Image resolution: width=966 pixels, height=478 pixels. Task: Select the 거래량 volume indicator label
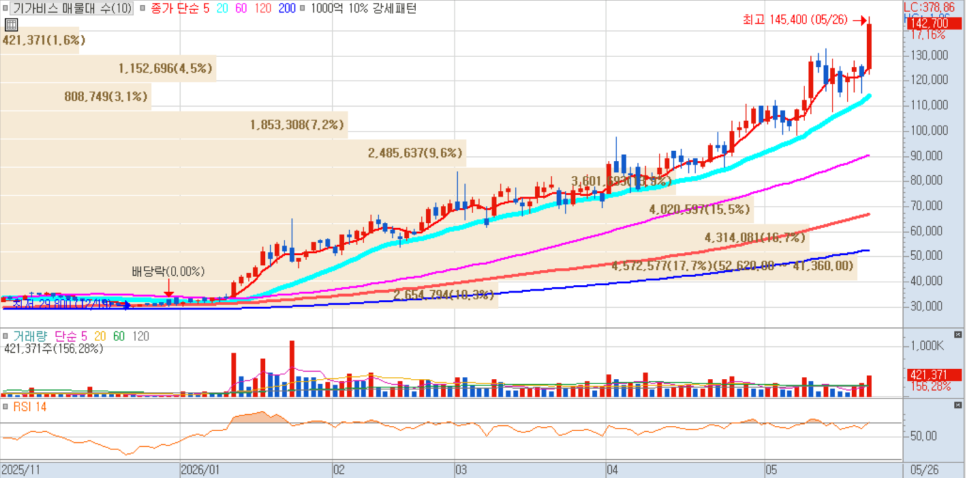pos(31,336)
